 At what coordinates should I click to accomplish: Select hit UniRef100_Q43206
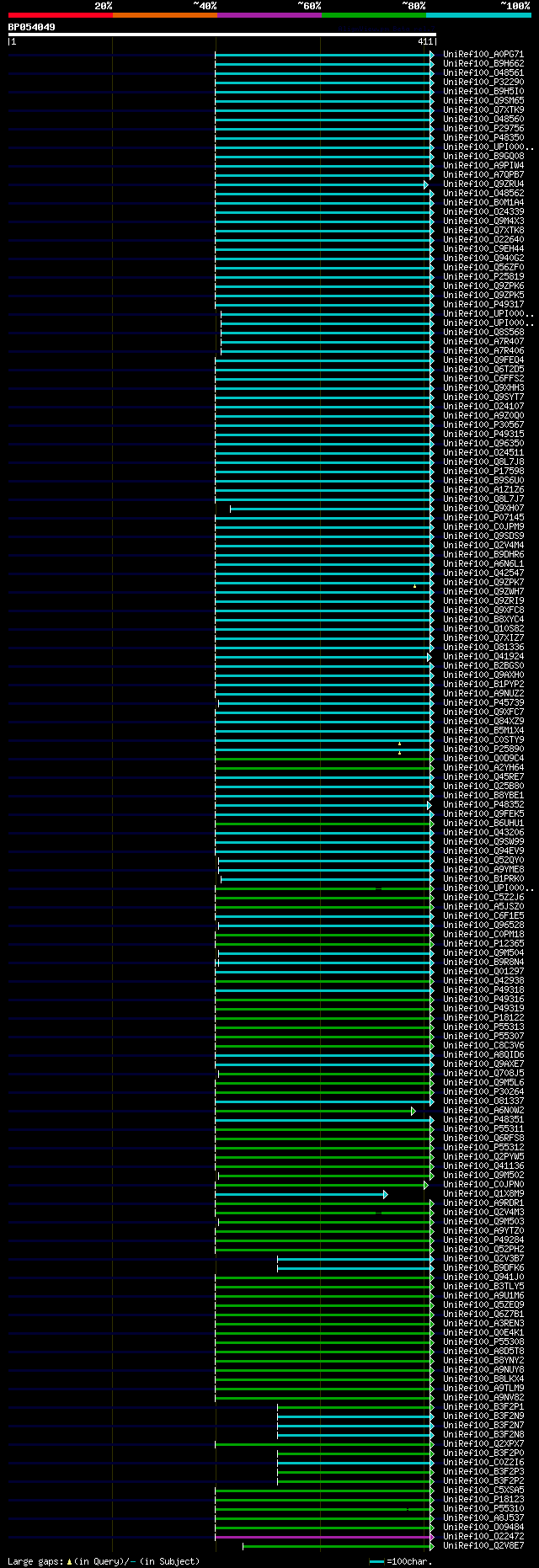point(483,833)
